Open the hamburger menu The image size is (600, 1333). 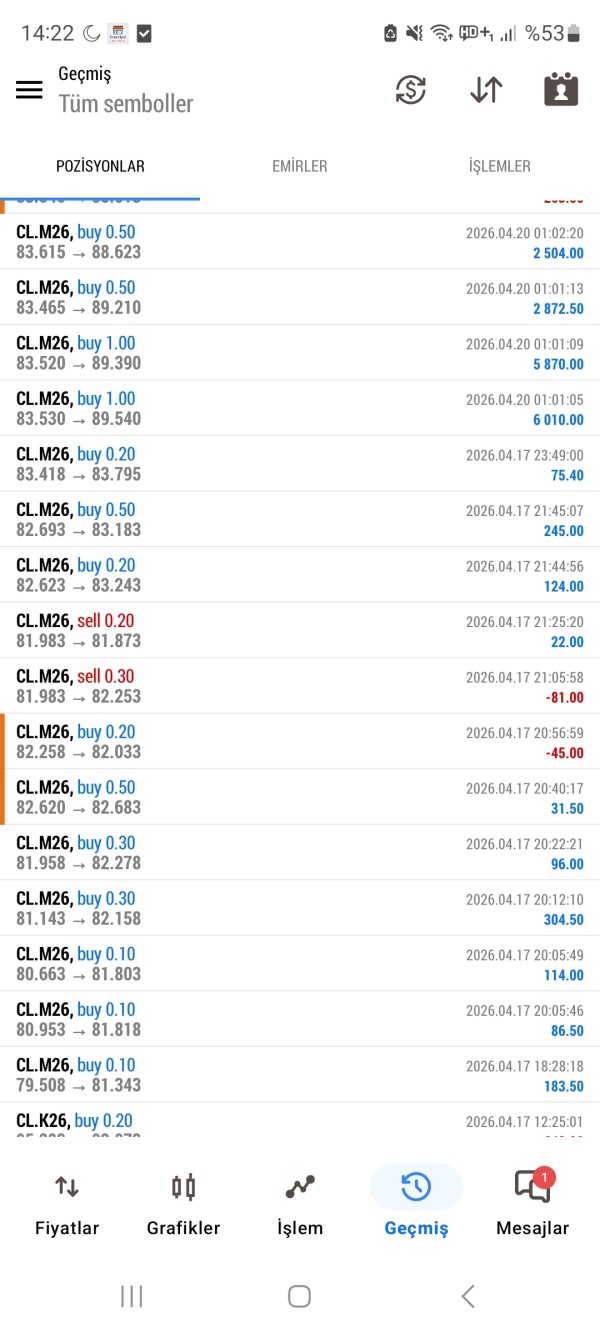click(29, 89)
